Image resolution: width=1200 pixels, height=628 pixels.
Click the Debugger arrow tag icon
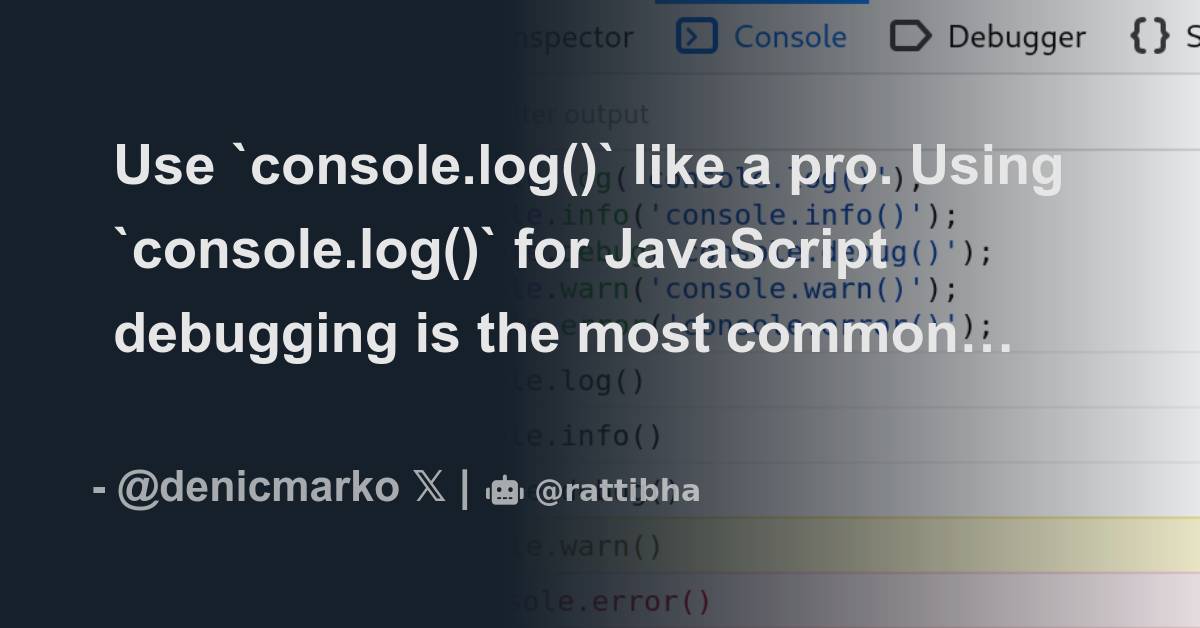coord(910,35)
